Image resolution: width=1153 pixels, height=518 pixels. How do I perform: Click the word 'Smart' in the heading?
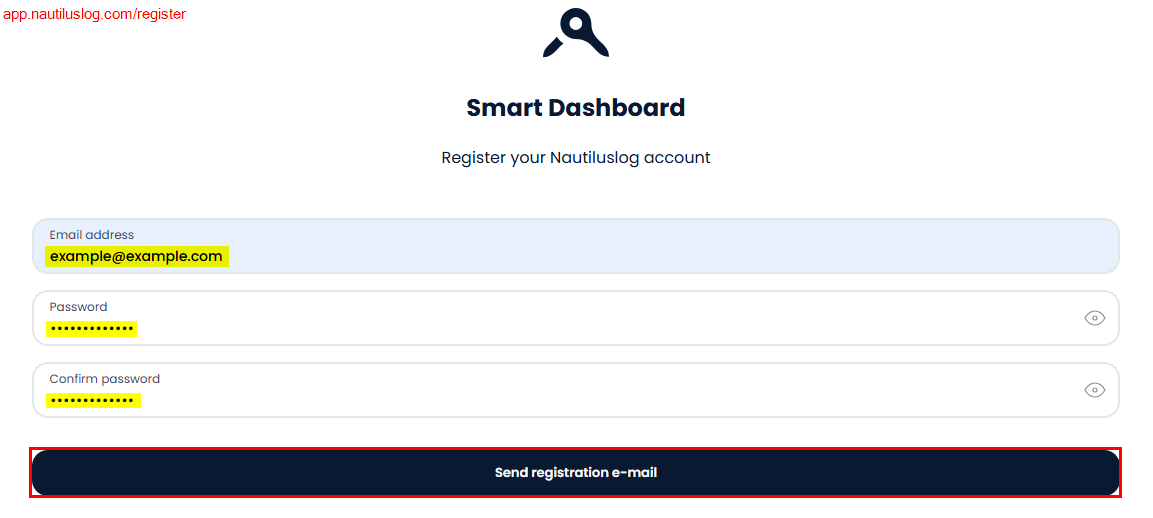(504, 108)
